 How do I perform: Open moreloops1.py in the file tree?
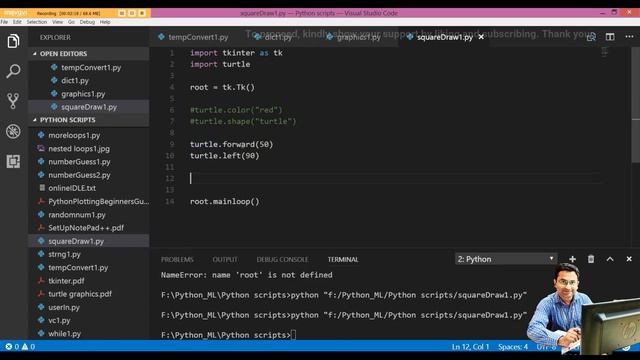(x=89, y=135)
